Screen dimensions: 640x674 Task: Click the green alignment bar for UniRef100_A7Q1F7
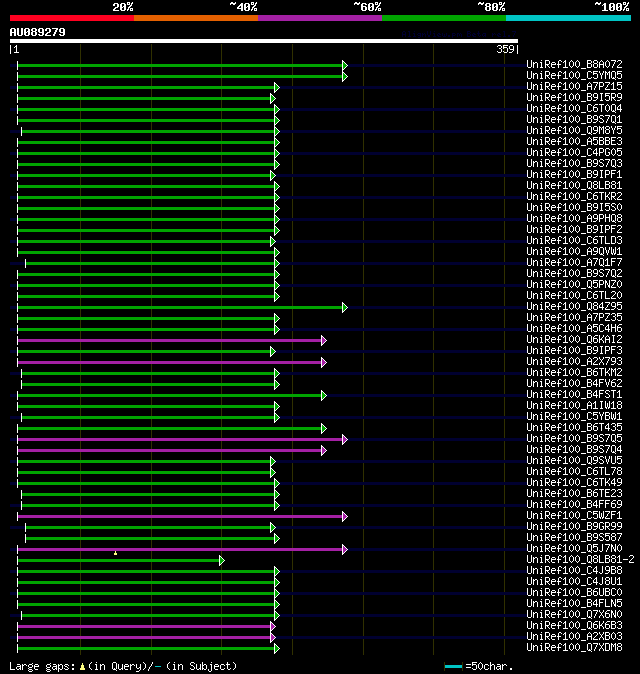tap(150, 263)
